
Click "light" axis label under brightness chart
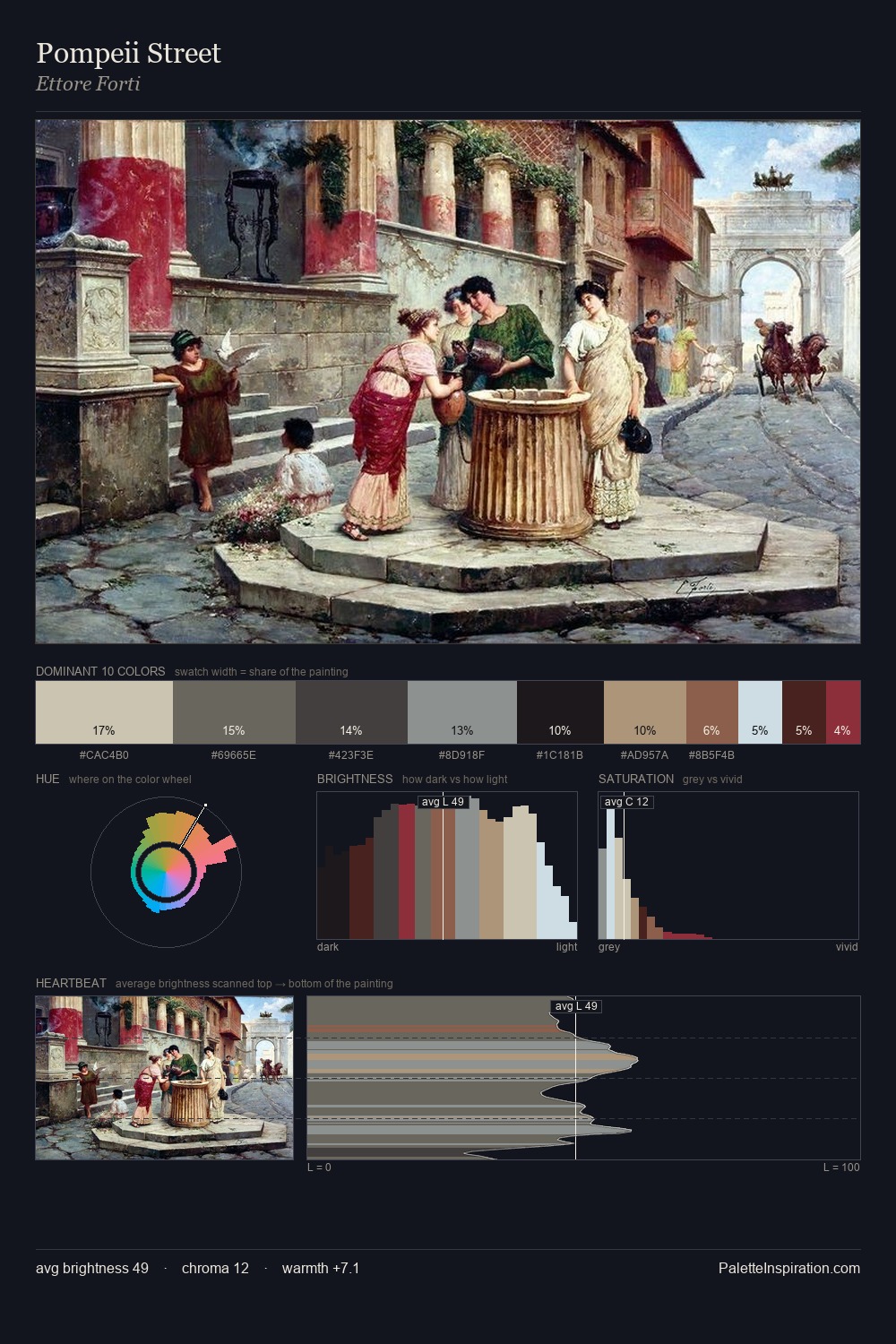click(566, 947)
